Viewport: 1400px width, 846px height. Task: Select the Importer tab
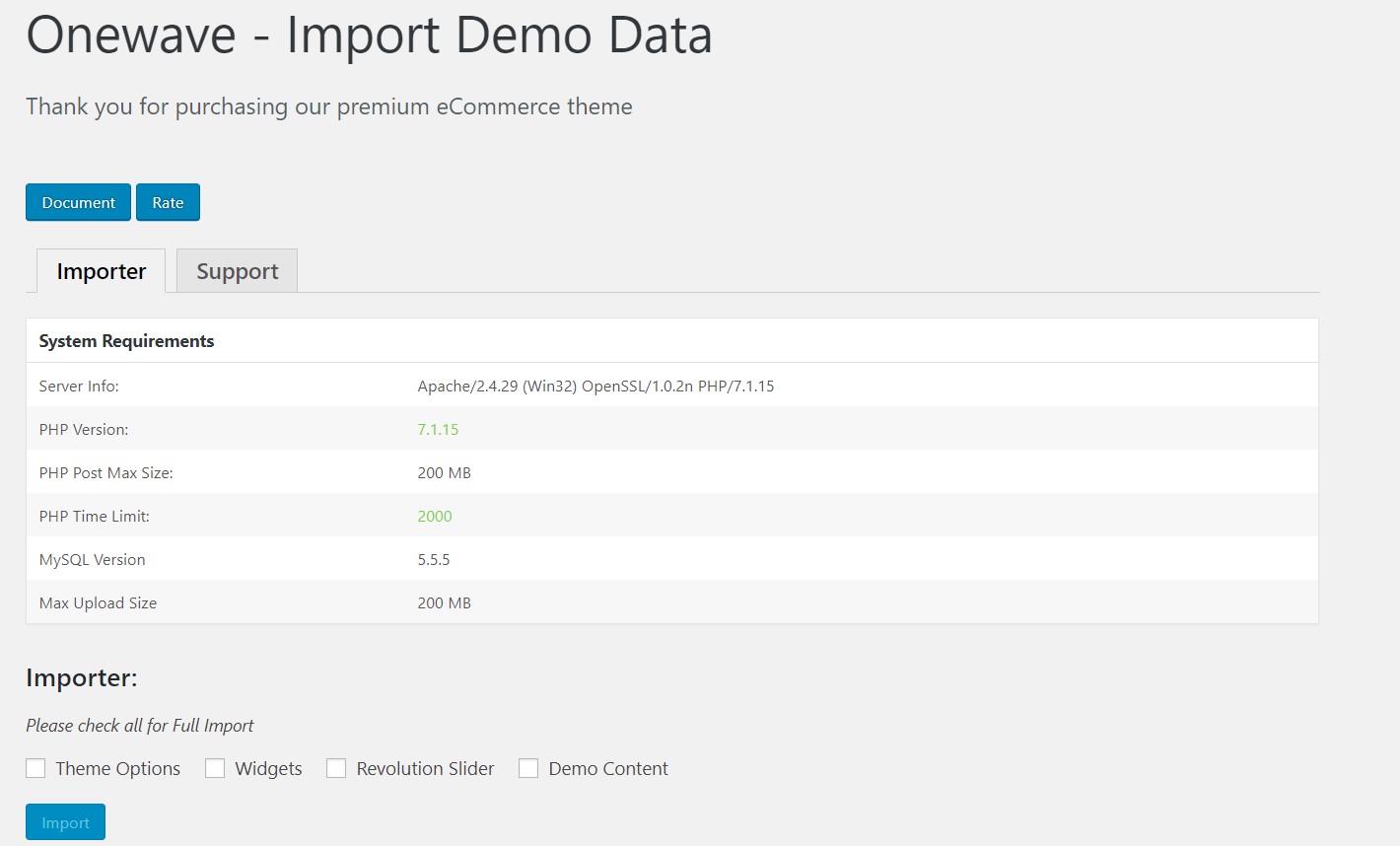tap(101, 271)
